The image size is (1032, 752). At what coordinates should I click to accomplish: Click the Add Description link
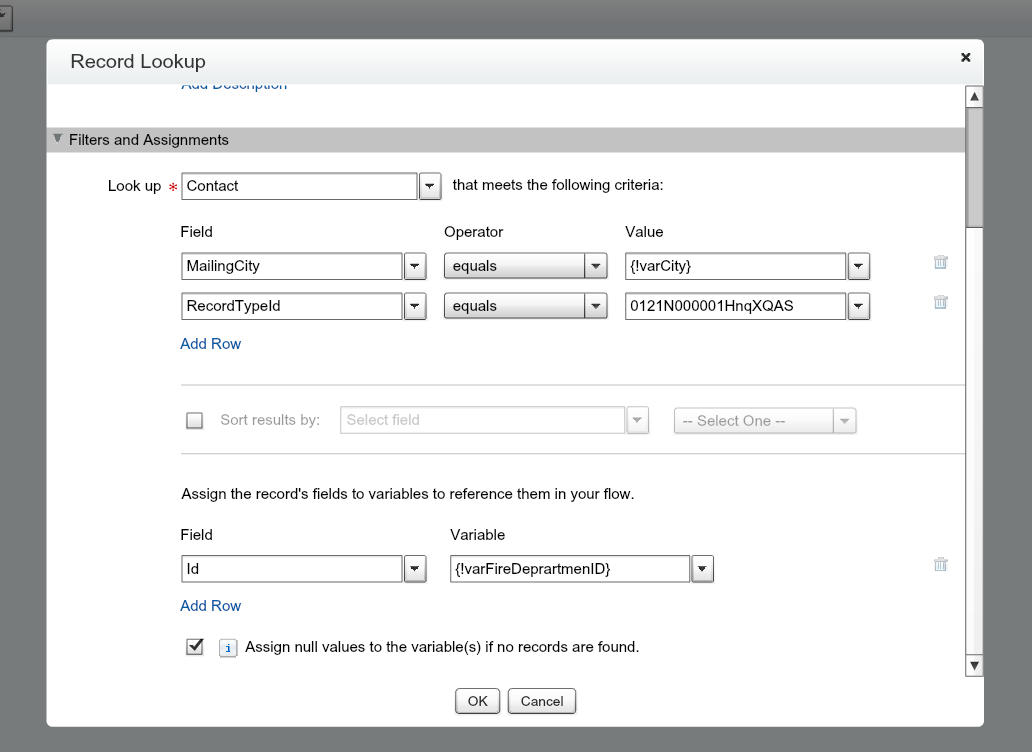[x=234, y=87]
